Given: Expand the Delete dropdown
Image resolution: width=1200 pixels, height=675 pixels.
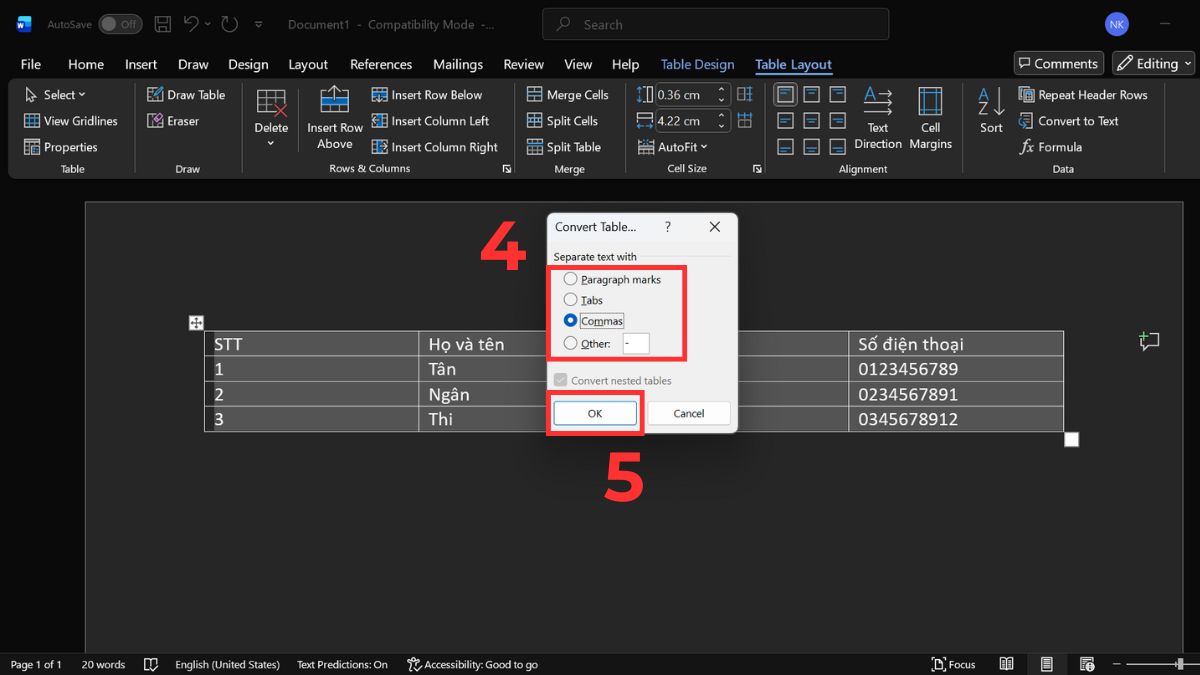Looking at the screenshot, I should 271,143.
